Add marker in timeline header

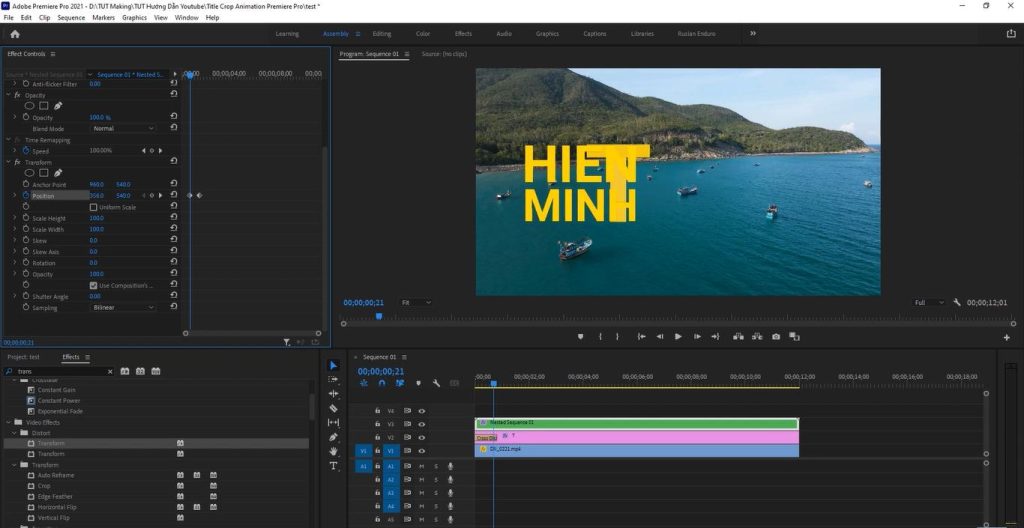(419, 384)
